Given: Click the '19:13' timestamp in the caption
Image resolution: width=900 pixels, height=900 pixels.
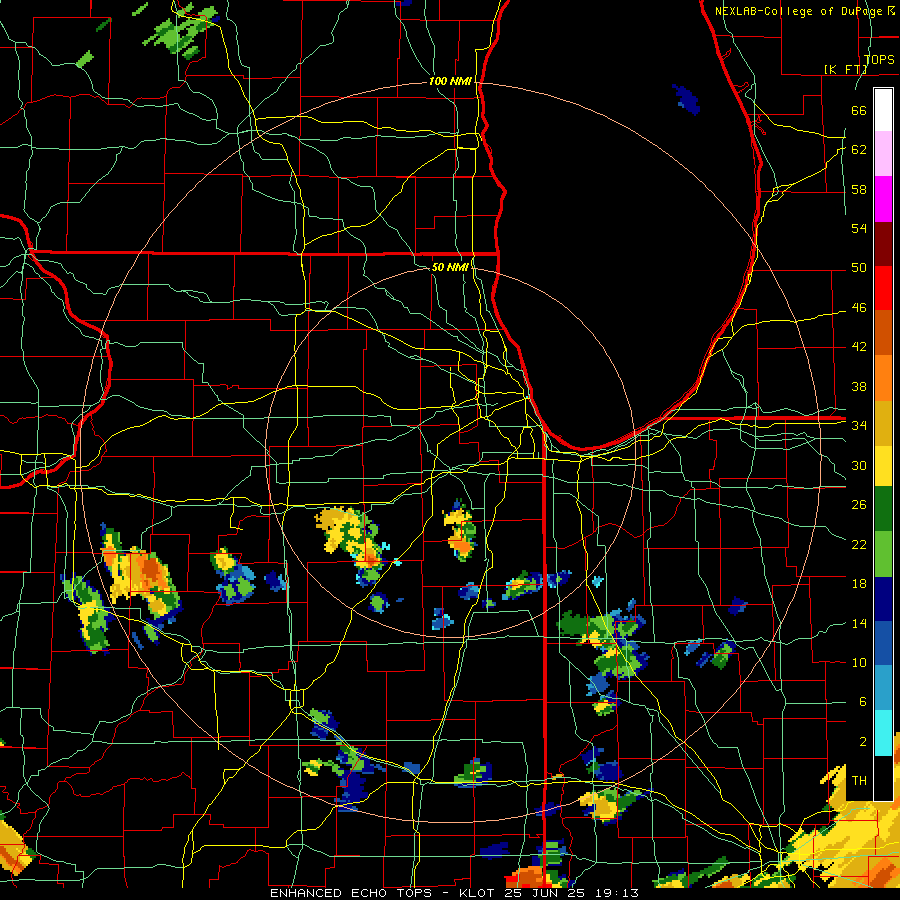Looking at the screenshot, I should pos(618,893).
